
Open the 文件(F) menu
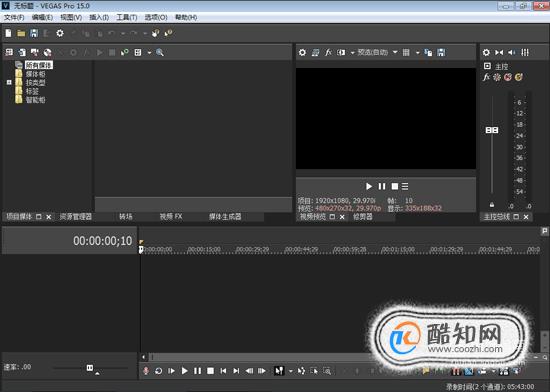(x=14, y=18)
